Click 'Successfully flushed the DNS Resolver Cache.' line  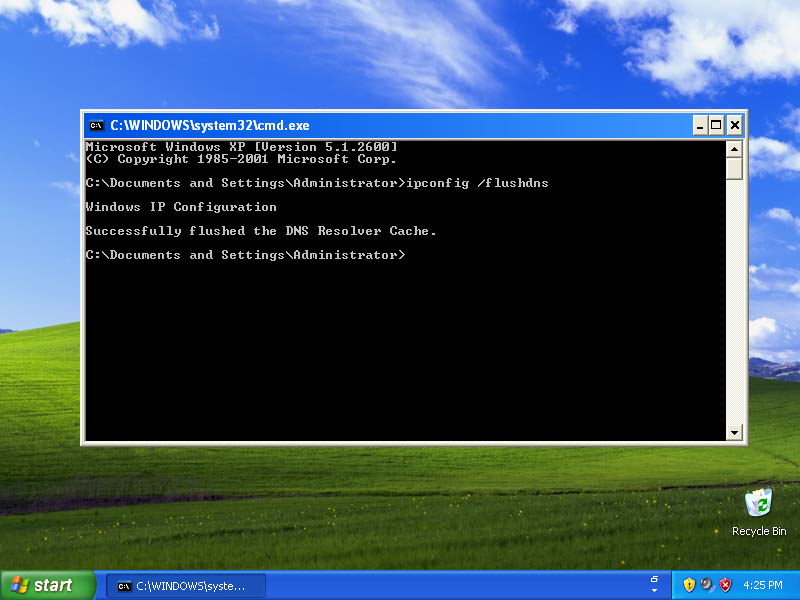pyautogui.click(x=261, y=231)
